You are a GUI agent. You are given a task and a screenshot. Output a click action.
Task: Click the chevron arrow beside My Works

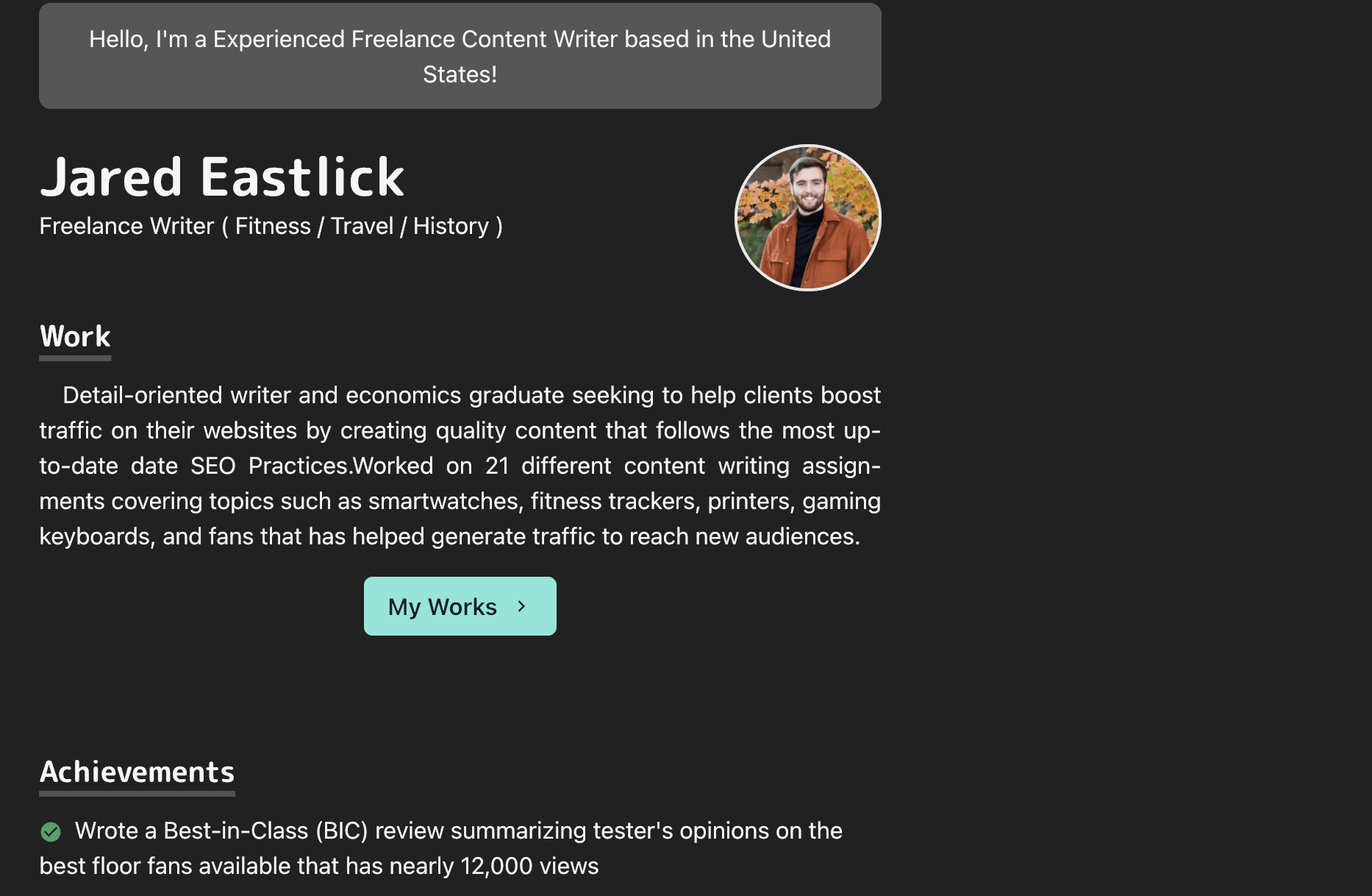[x=521, y=606]
